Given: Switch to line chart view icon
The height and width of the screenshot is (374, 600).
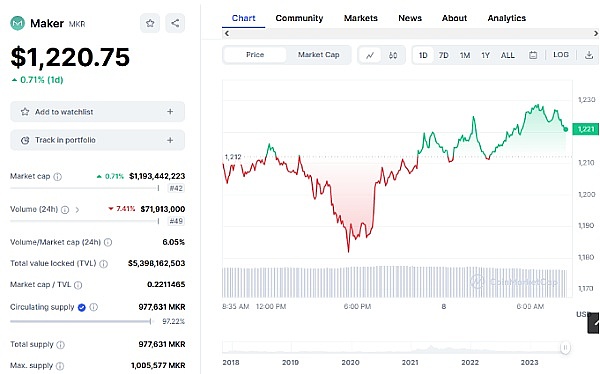Looking at the screenshot, I should coord(370,55).
